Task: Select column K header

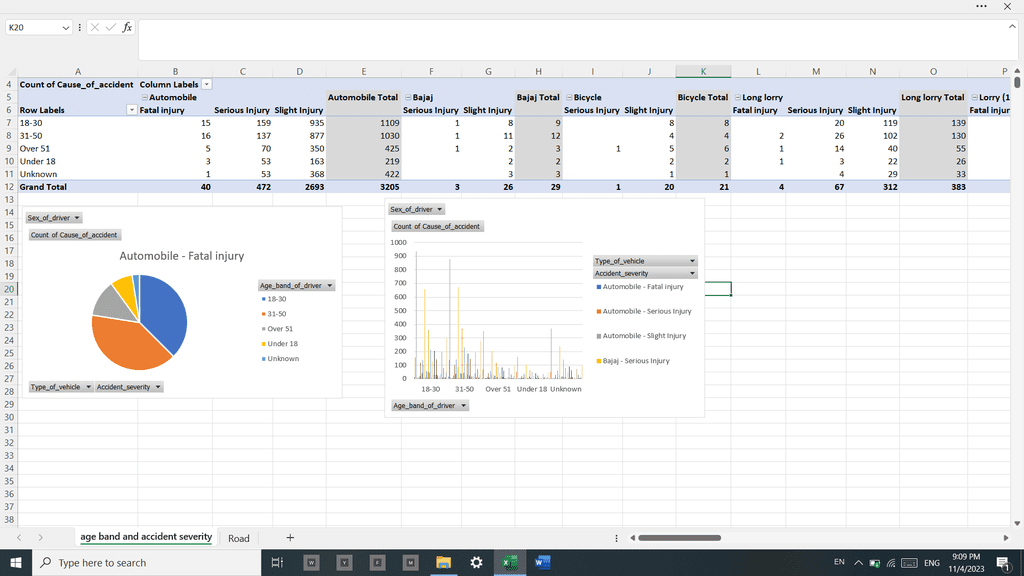Action: pyautogui.click(x=703, y=71)
